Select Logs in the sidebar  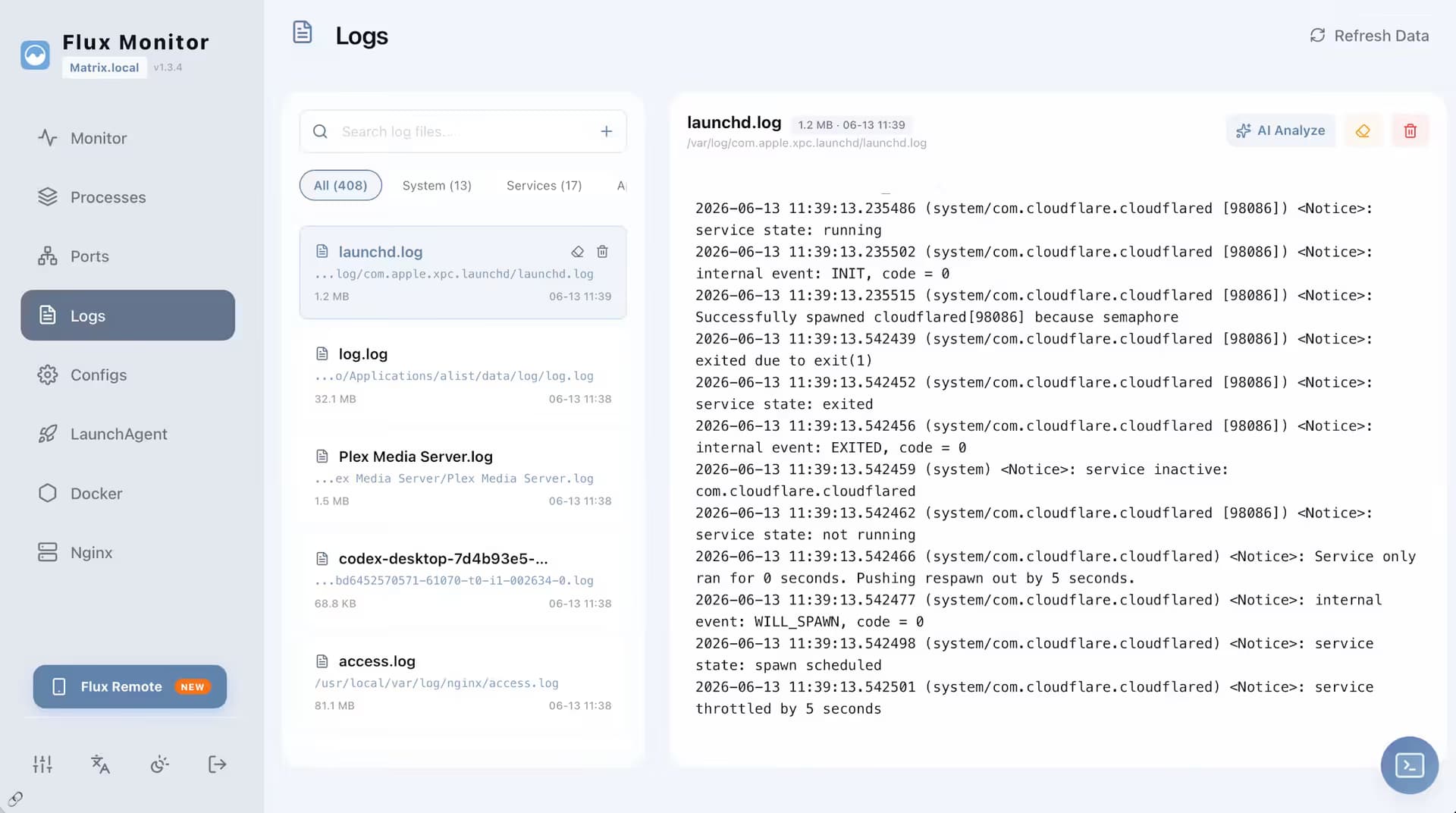point(127,315)
